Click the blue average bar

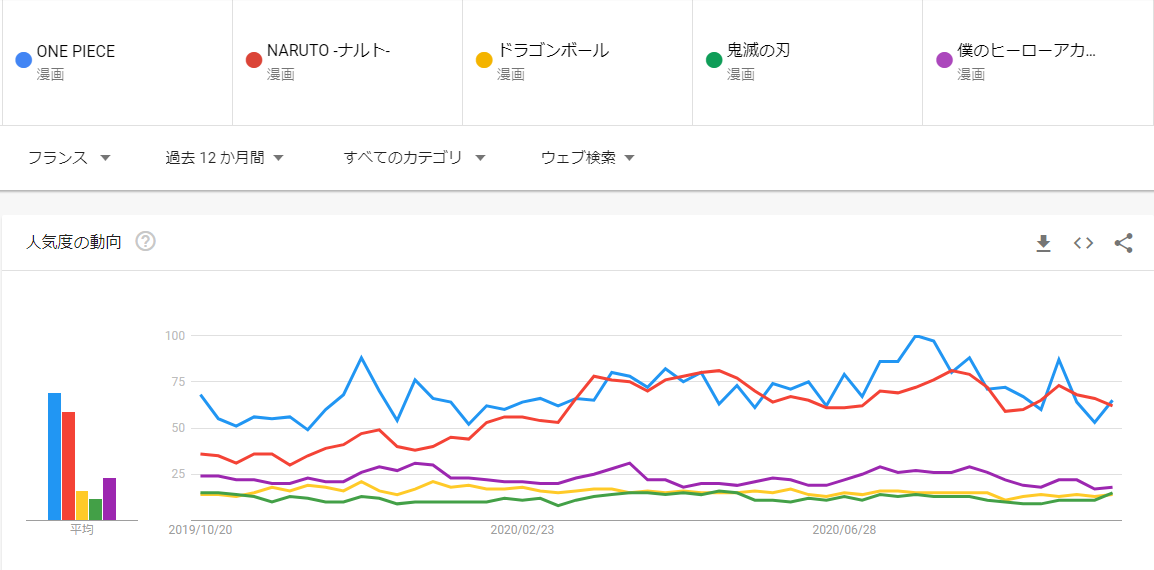point(54,457)
